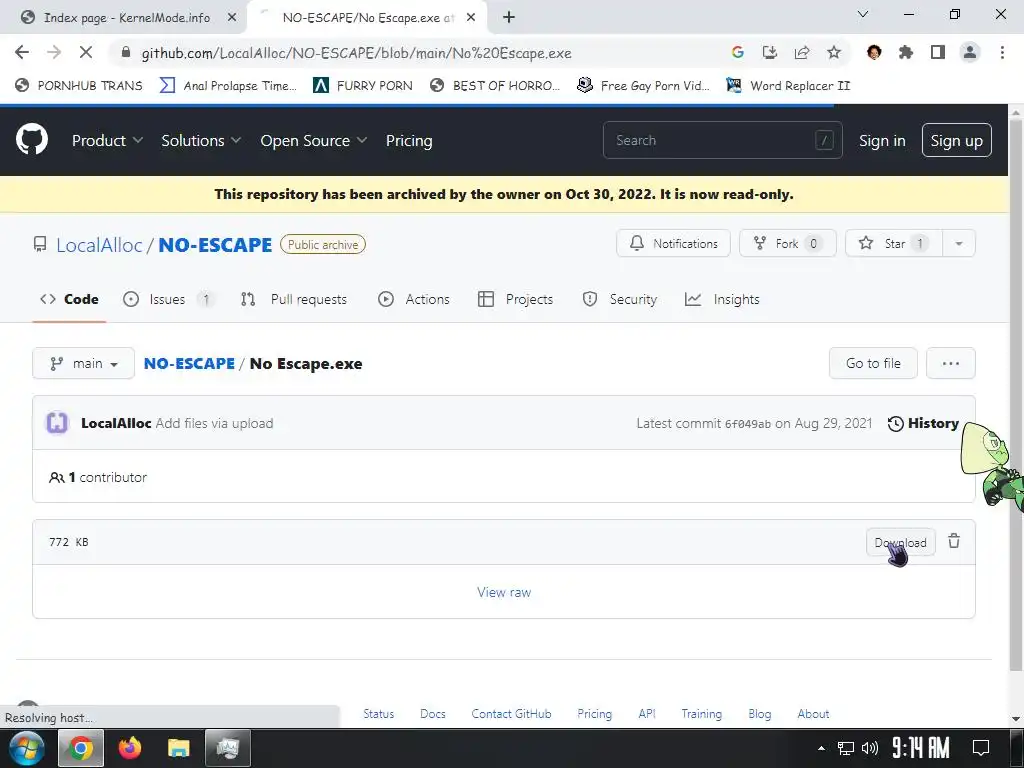Open the fourth taskbar application icon
The width and height of the screenshot is (1024, 768).
228,748
